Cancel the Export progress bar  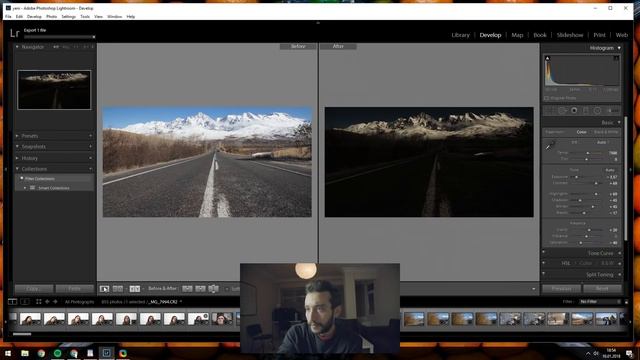94,37
